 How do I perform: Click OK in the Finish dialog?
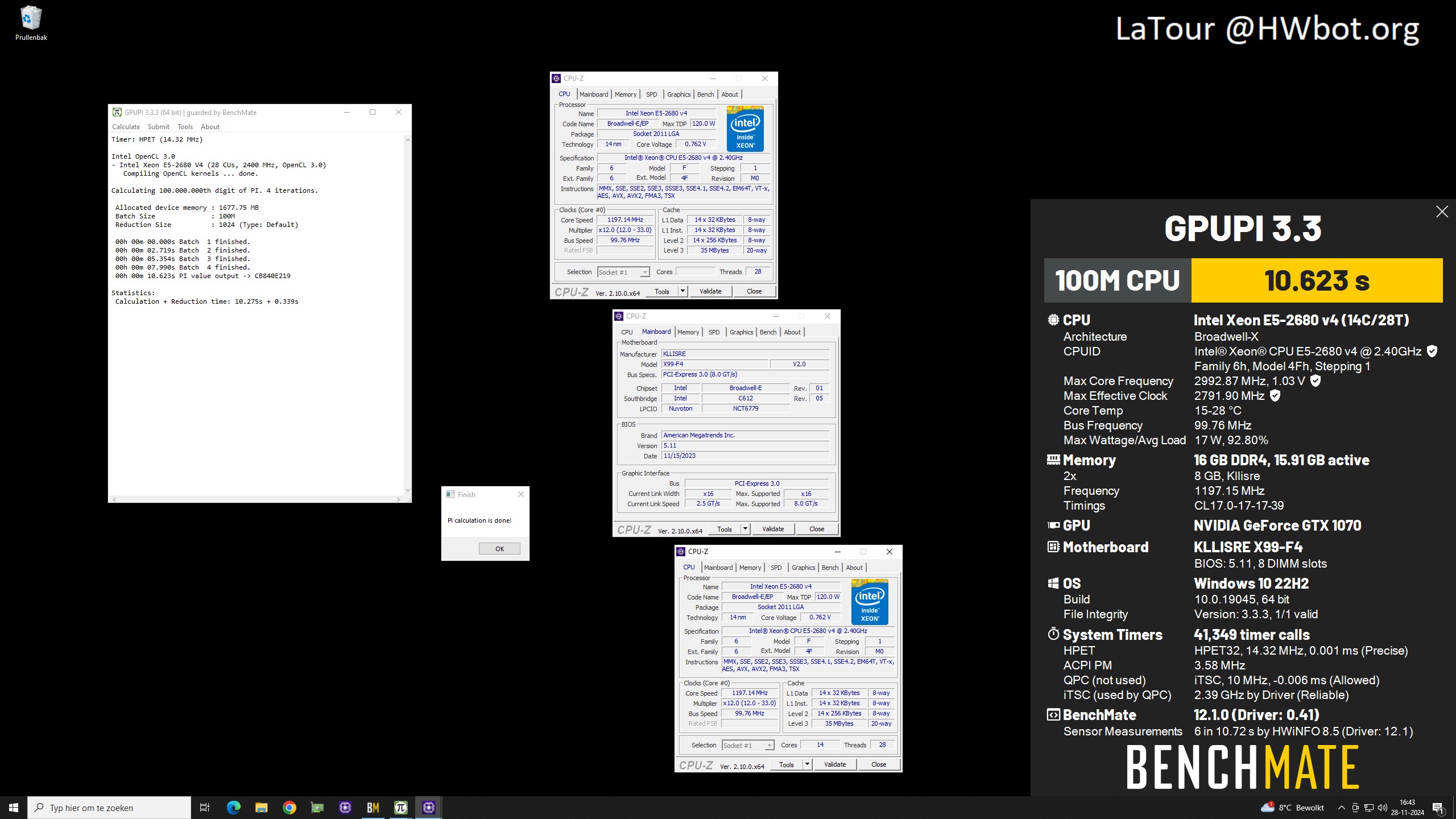[x=499, y=549]
